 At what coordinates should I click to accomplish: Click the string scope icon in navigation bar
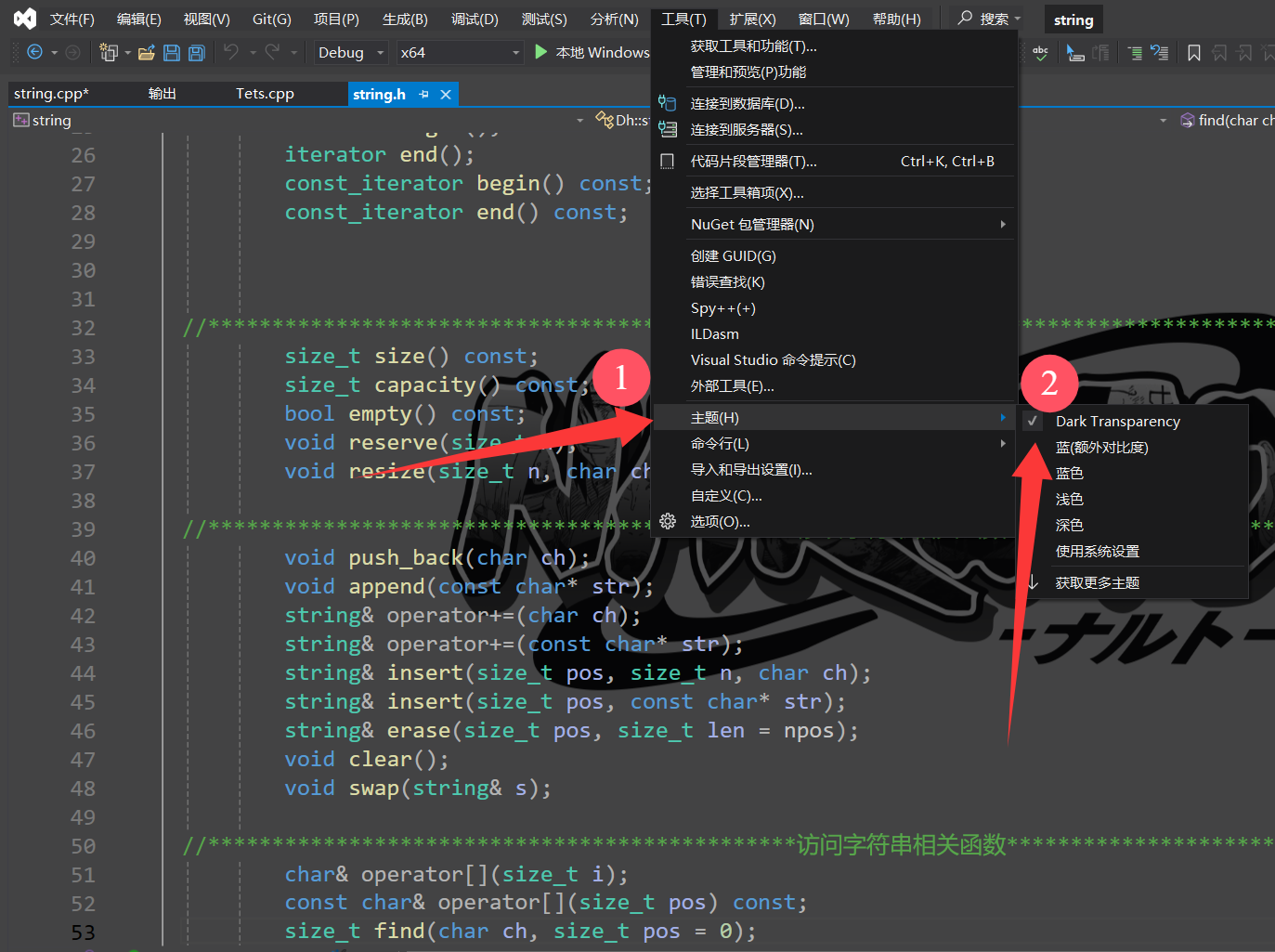[x=20, y=120]
